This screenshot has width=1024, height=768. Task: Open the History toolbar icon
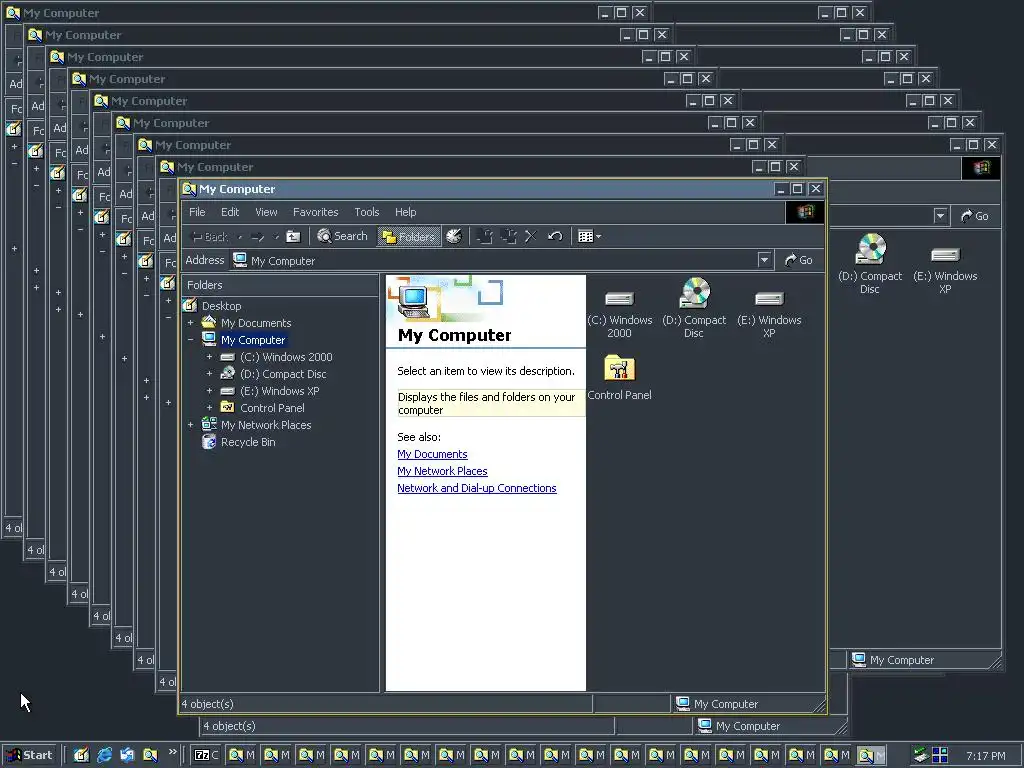click(454, 236)
